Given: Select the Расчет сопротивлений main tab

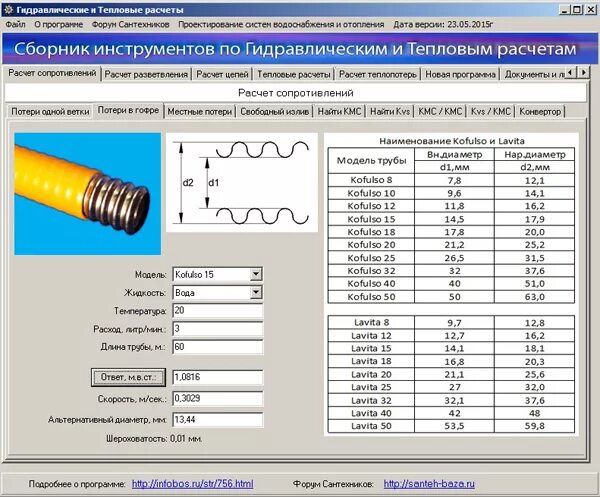Looking at the screenshot, I should click(52, 73).
